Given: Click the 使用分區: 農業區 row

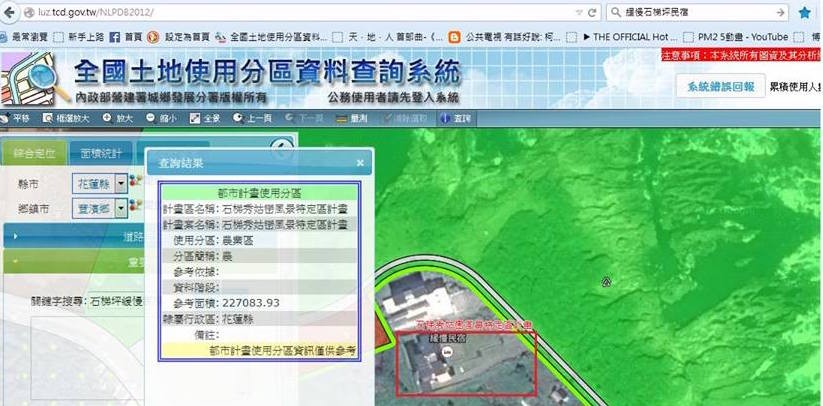Looking at the screenshot, I should pyautogui.click(x=259, y=241).
